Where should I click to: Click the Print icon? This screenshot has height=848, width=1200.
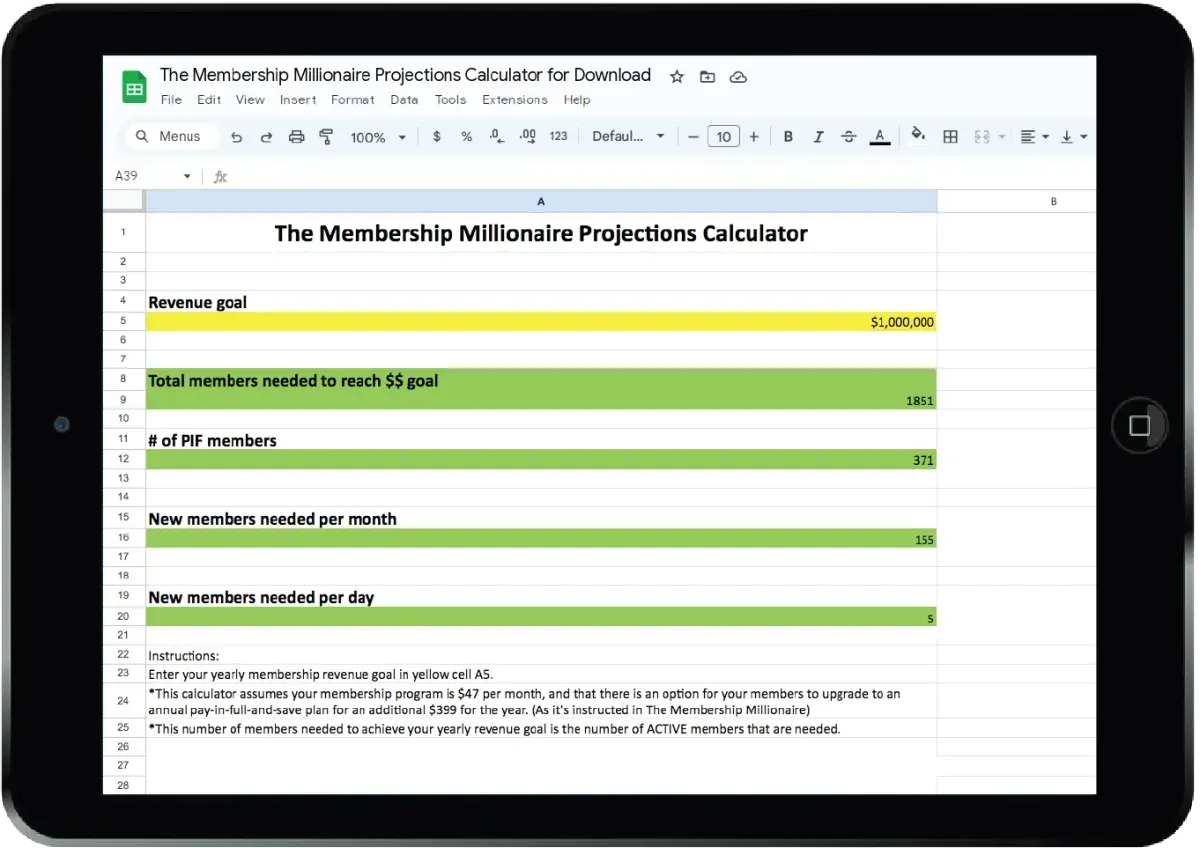click(x=296, y=137)
